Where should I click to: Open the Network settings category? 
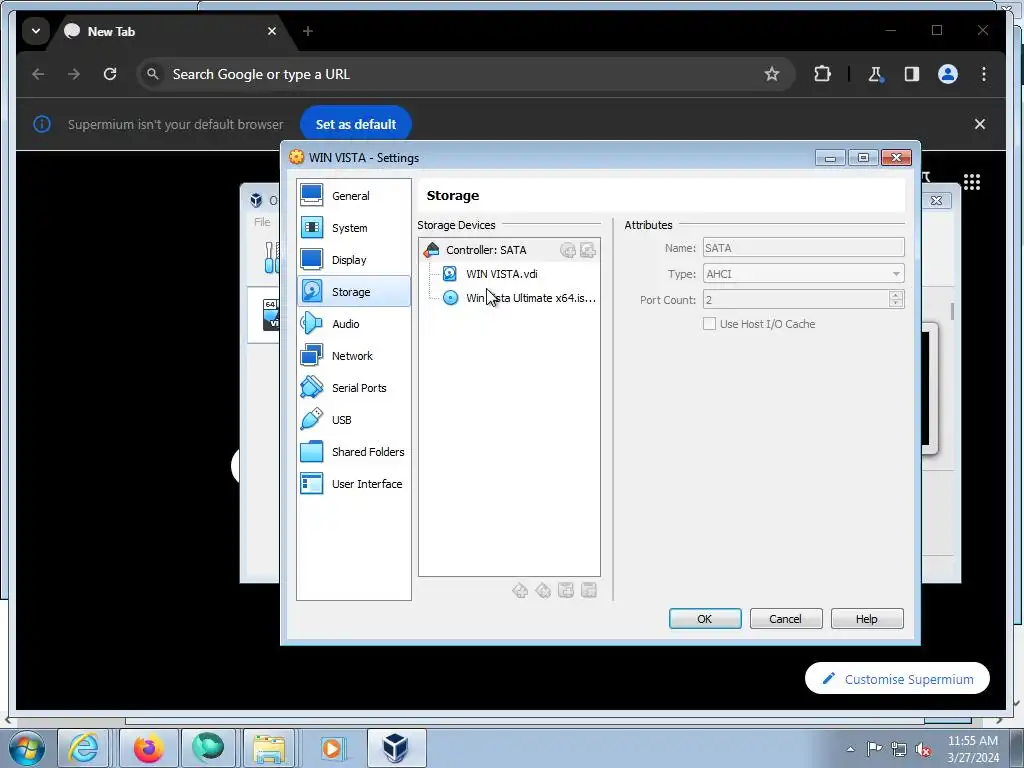point(353,355)
